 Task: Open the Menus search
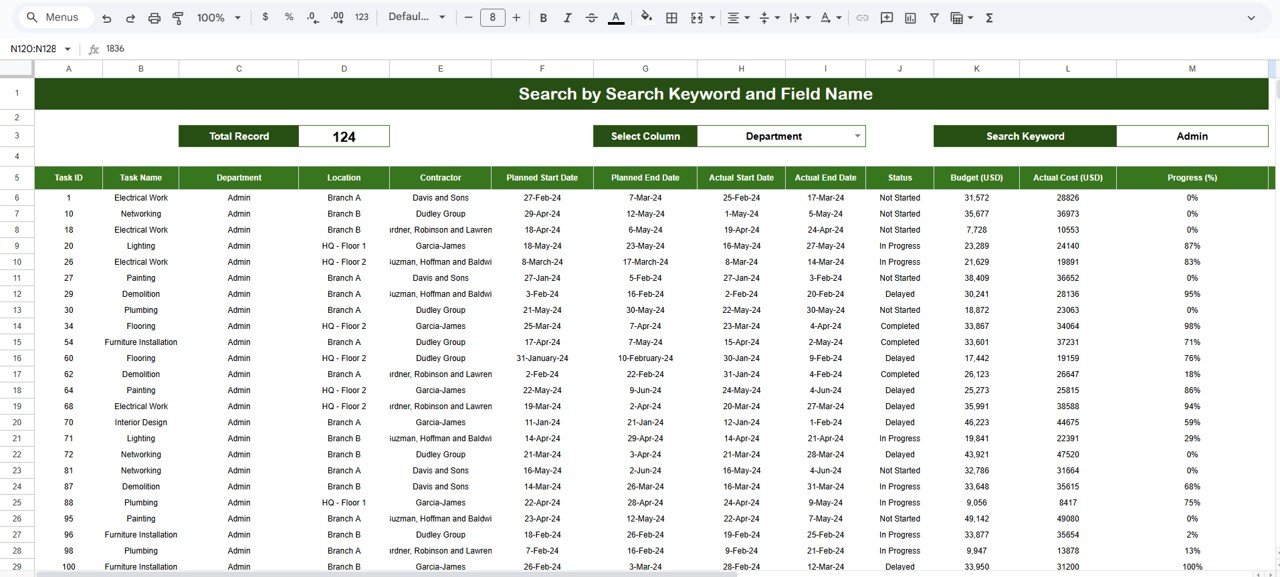tap(55, 17)
